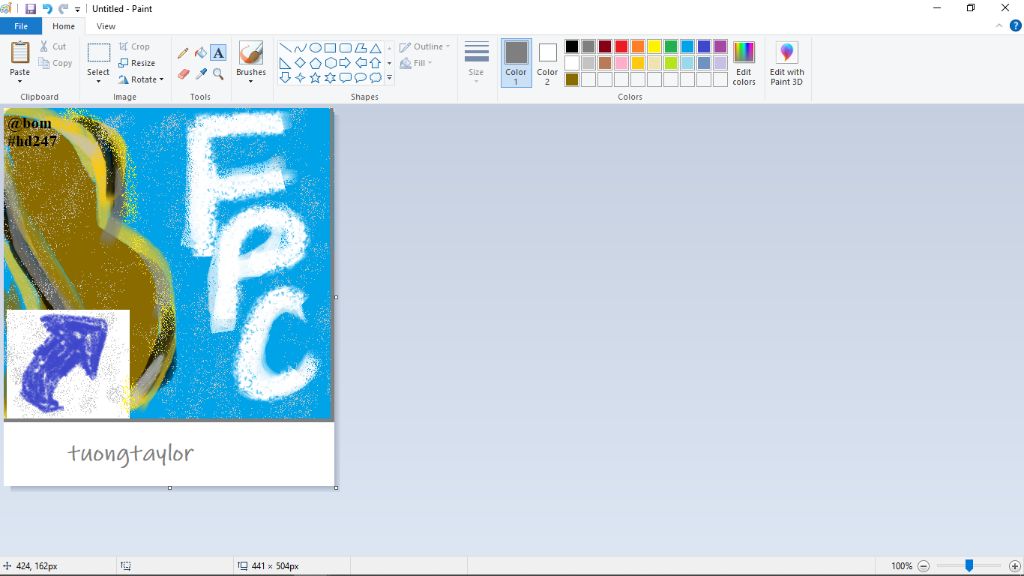Viewport: 1024px width, 576px height.
Task: Switch to the Home tab
Action: coord(63,26)
